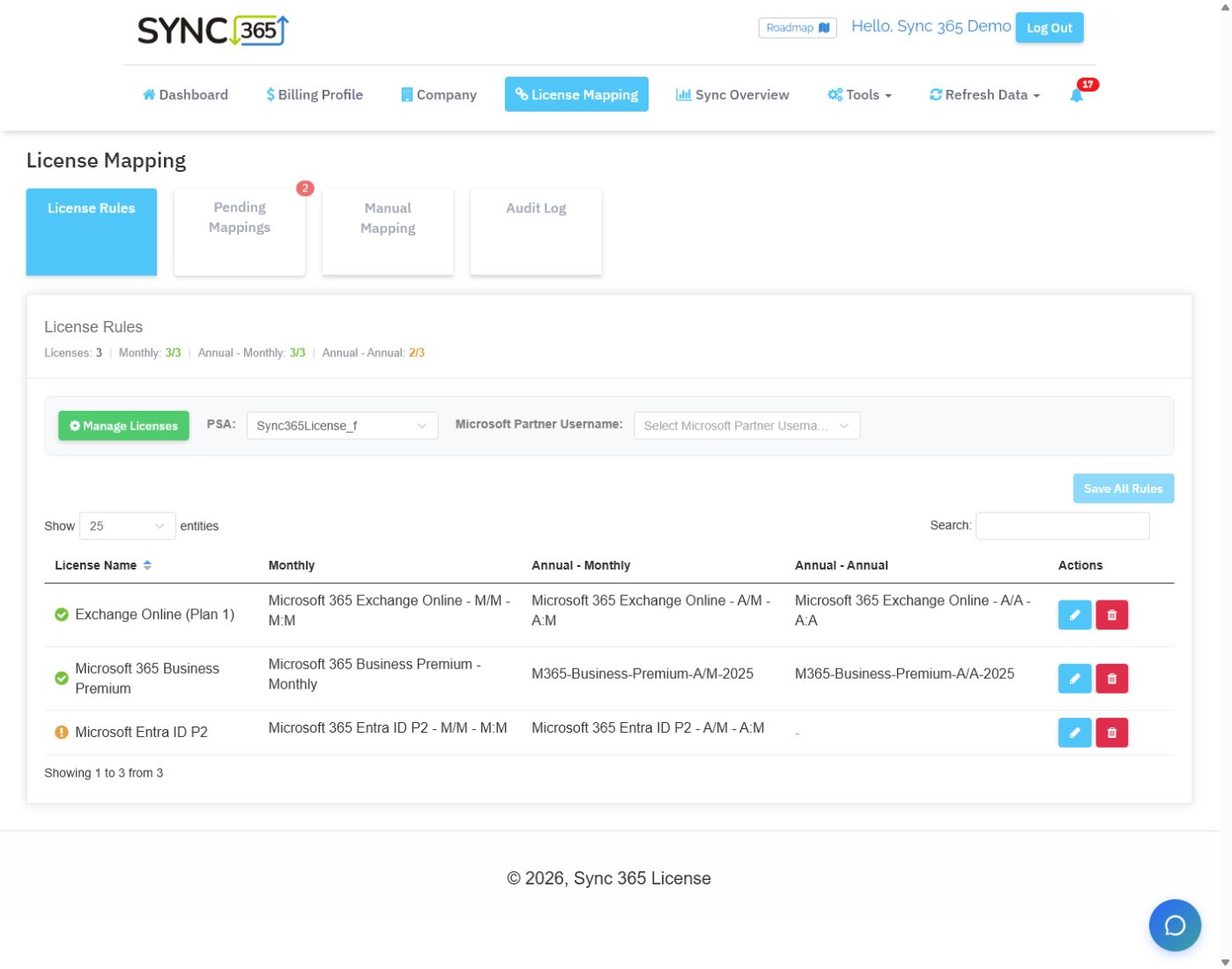Click Showing 1 to 3 from 3 text

point(104,773)
